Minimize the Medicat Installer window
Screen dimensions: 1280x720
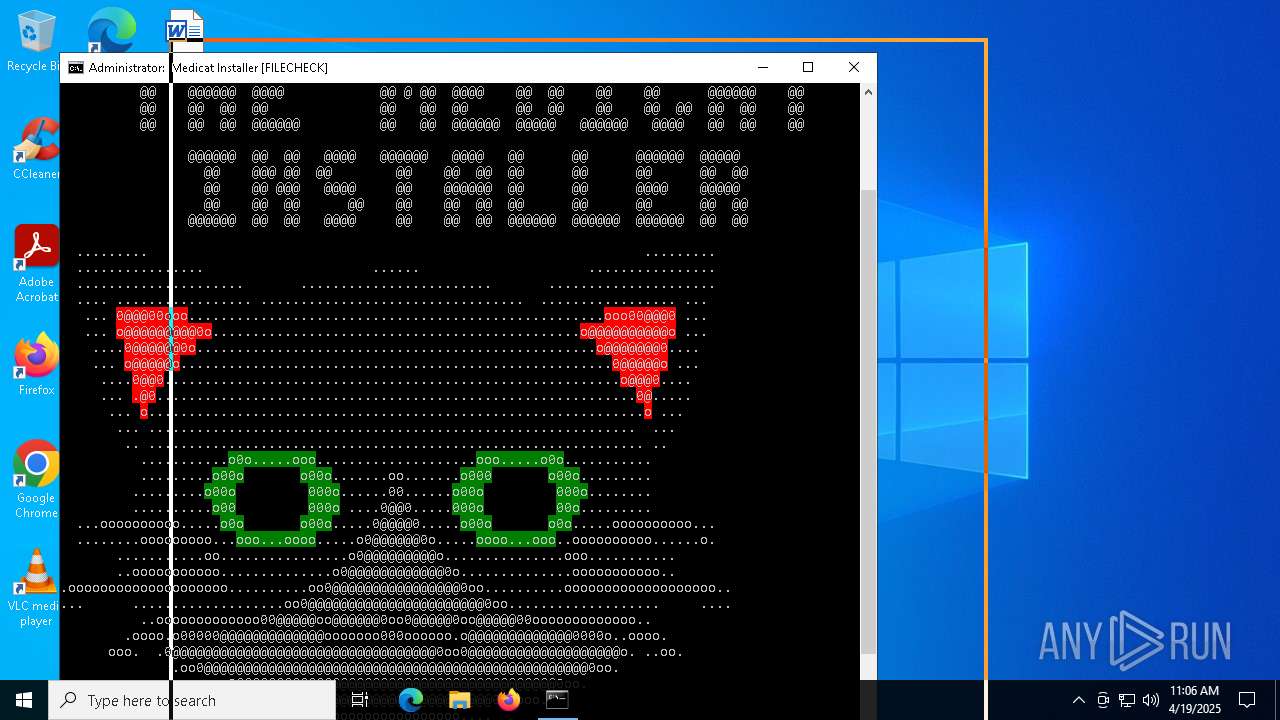(763, 67)
